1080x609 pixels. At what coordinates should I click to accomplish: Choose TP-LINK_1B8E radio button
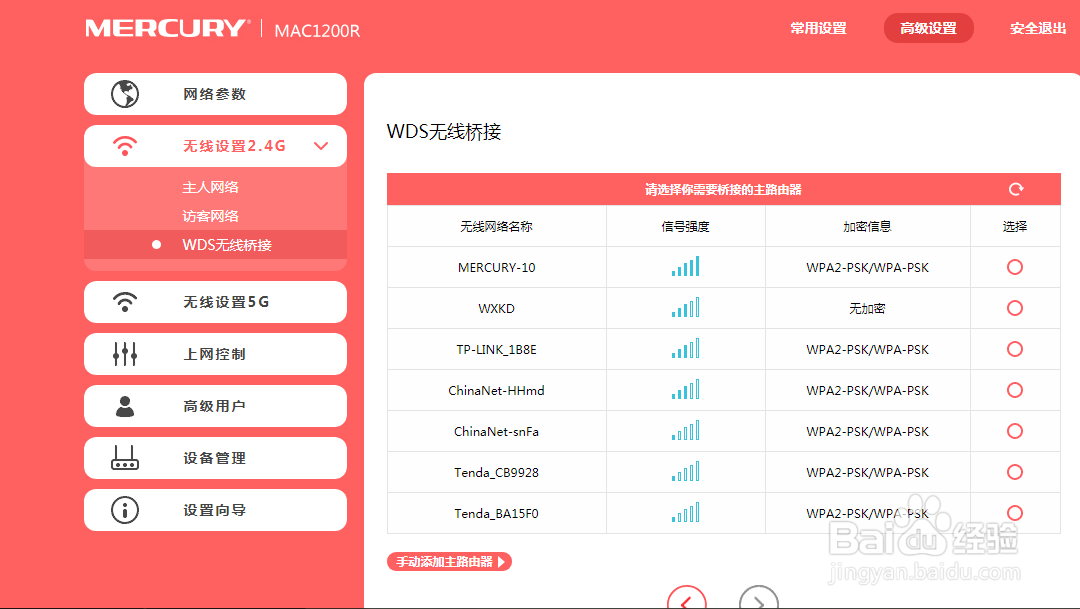1015,349
